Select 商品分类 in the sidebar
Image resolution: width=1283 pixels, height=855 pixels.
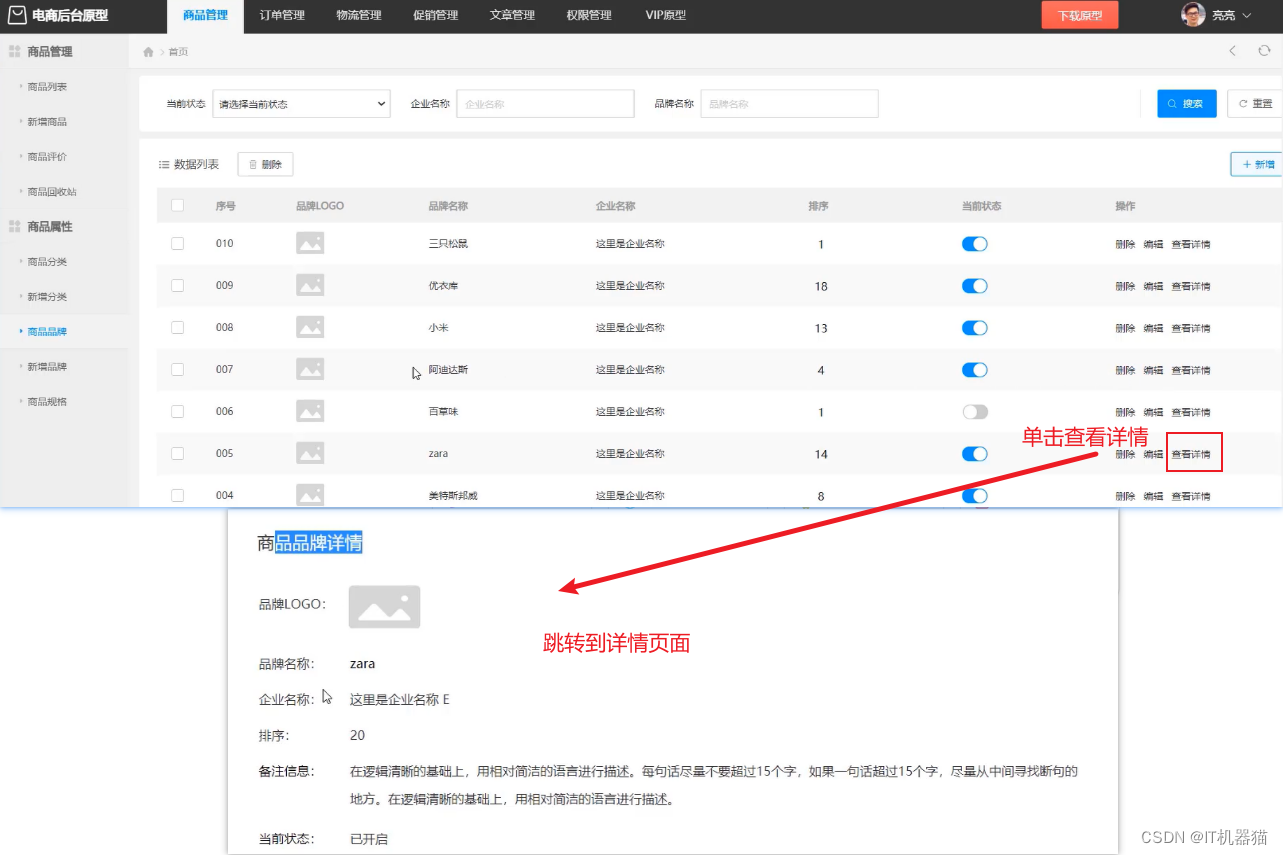click(47, 262)
